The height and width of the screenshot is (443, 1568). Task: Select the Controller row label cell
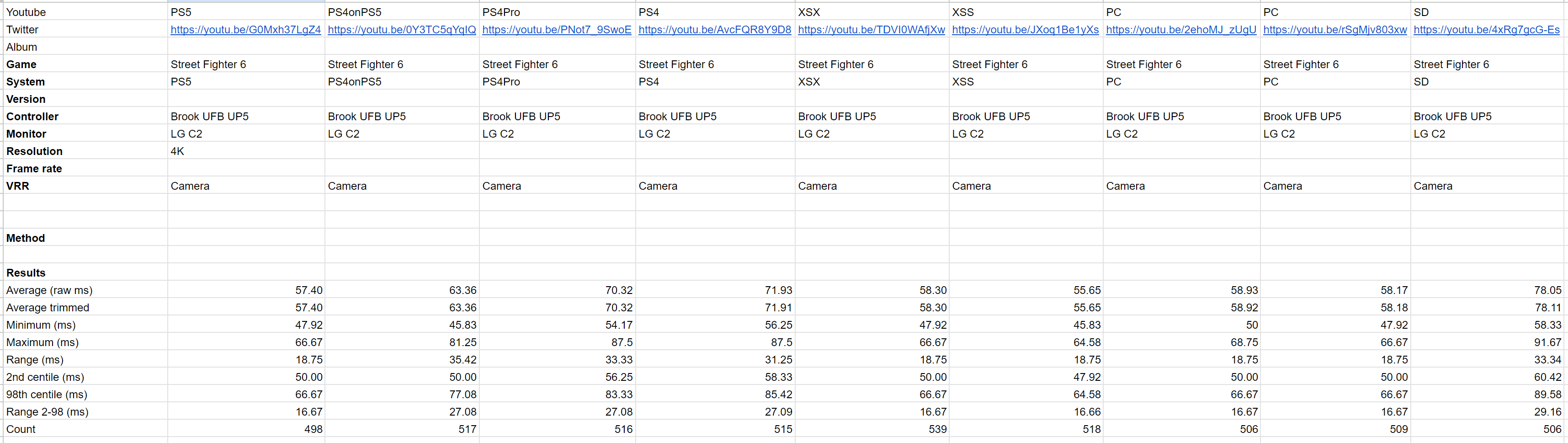pyautogui.click(x=85, y=116)
